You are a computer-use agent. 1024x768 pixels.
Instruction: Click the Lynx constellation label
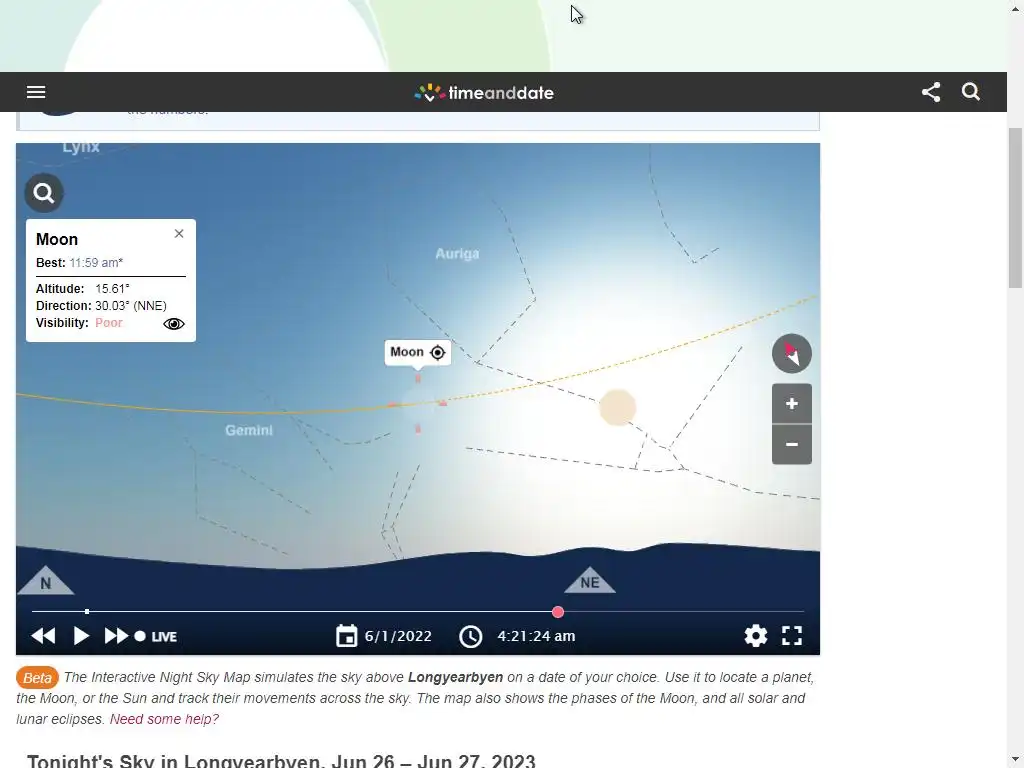(x=81, y=147)
